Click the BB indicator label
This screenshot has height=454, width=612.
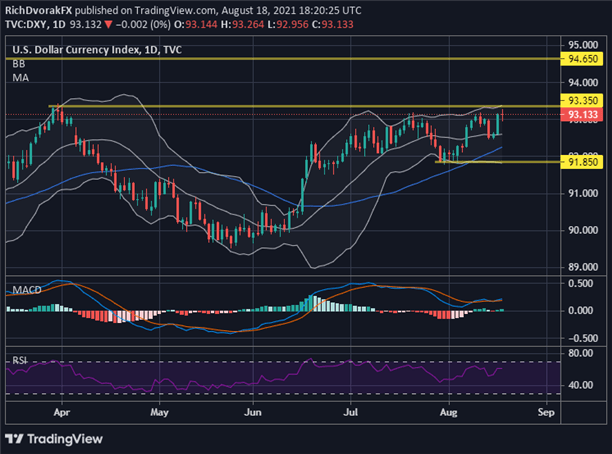19,64
